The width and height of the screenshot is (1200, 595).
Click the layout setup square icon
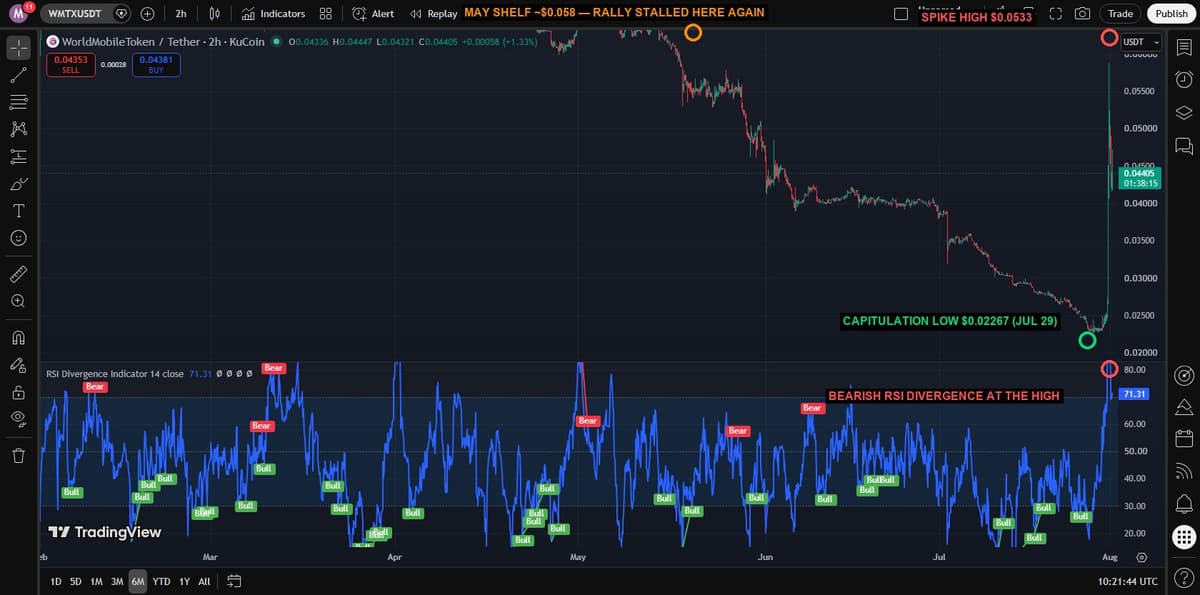(901, 14)
